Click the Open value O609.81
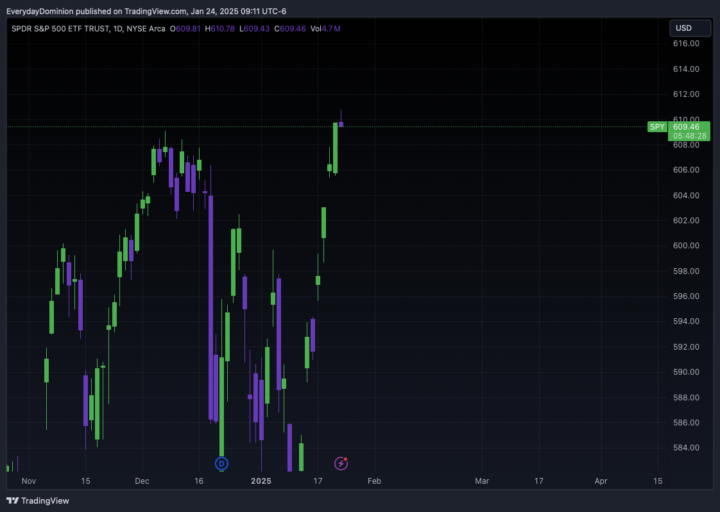 [x=185, y=28]
